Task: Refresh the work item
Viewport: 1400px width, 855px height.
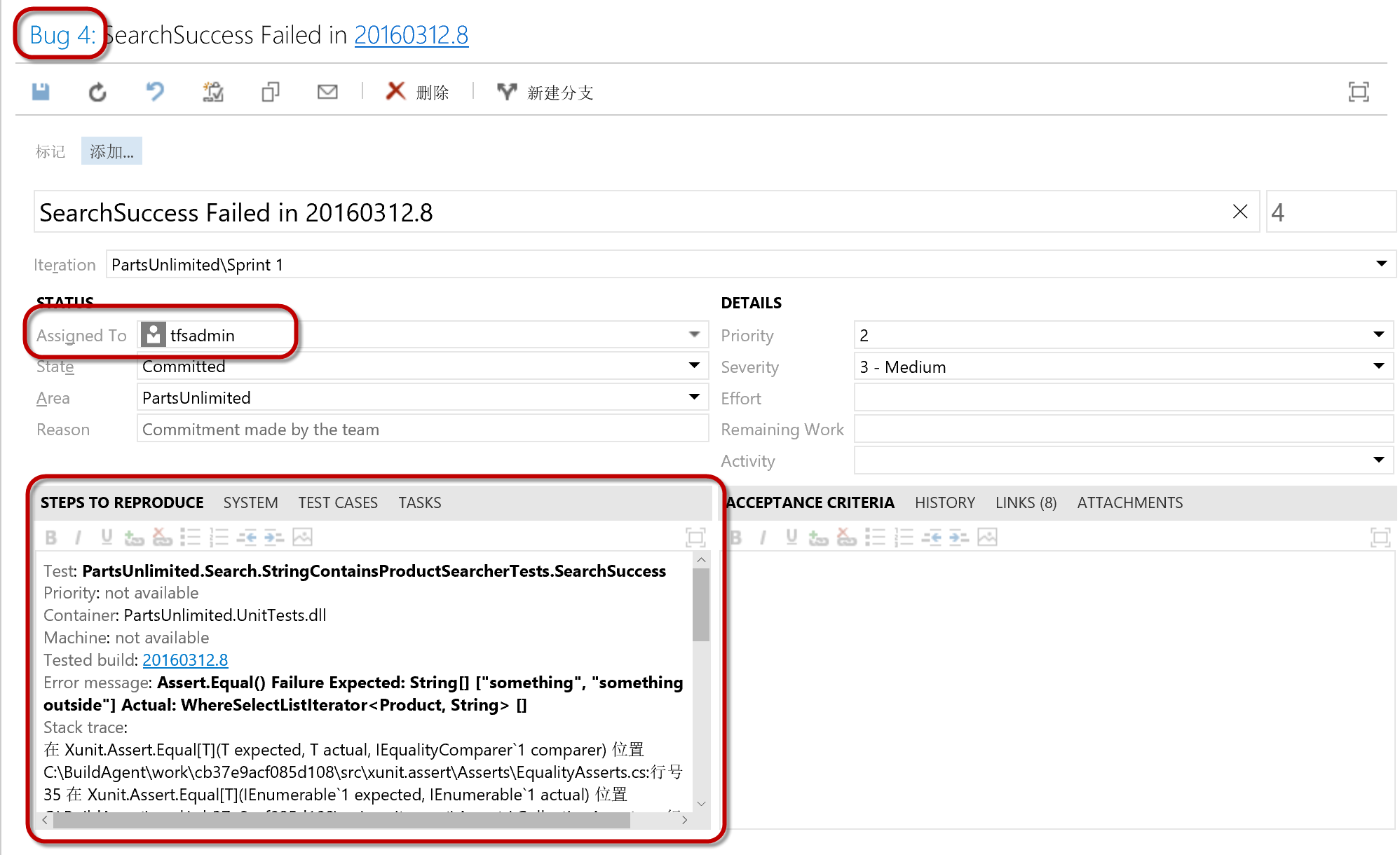Action: coord(97,92)
